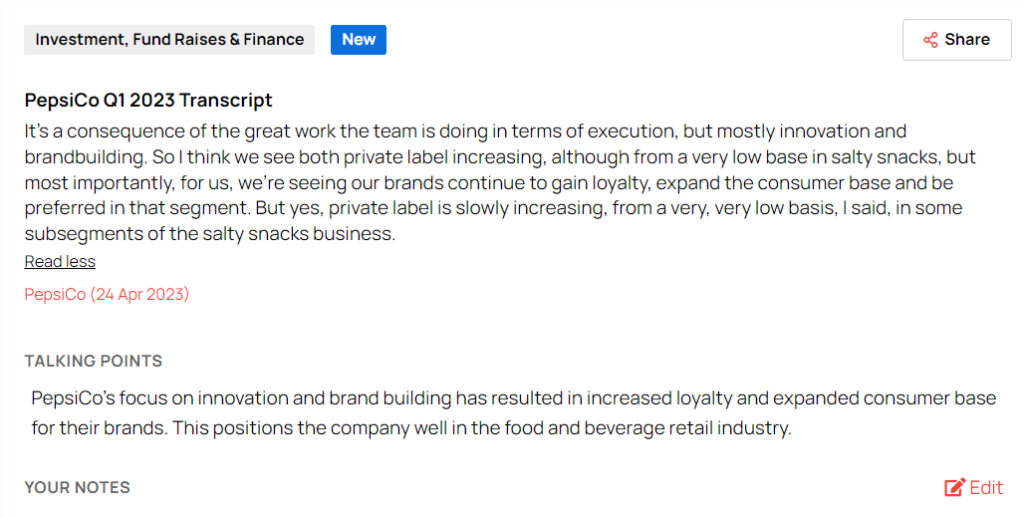Click the YOUR NOTES section heading

click(77, 488)
